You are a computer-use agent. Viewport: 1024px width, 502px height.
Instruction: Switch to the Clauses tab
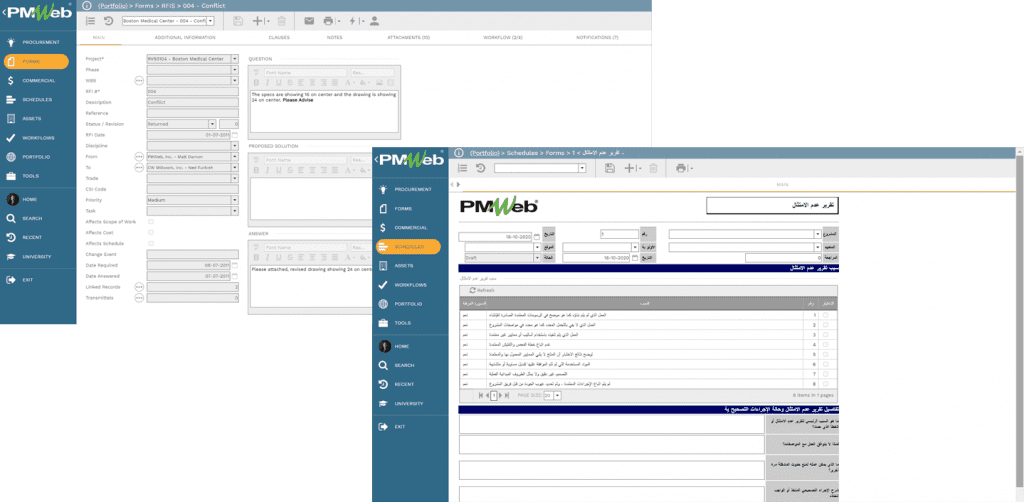click(x=279, y=37)
